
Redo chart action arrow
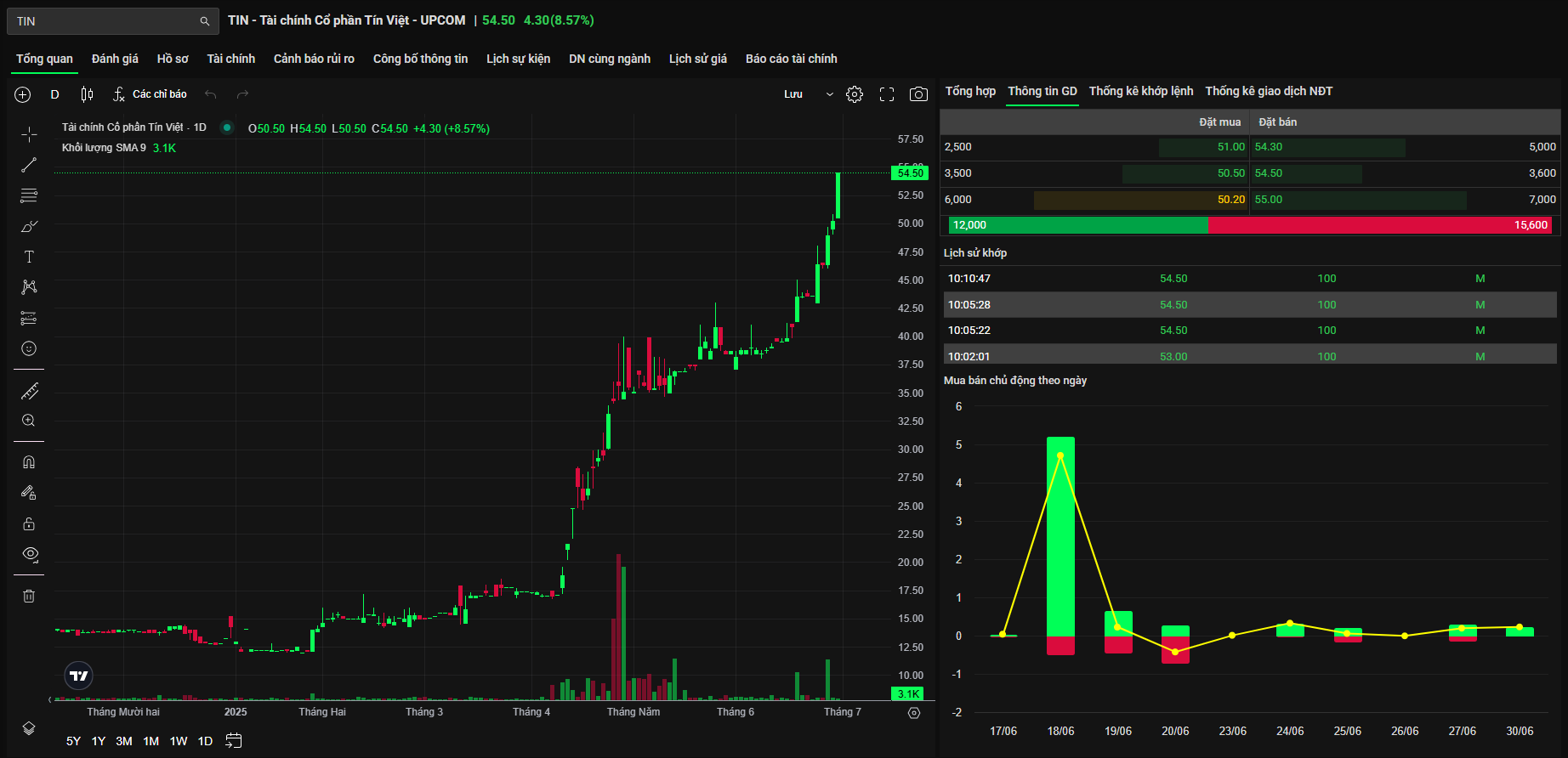point(242,94)
